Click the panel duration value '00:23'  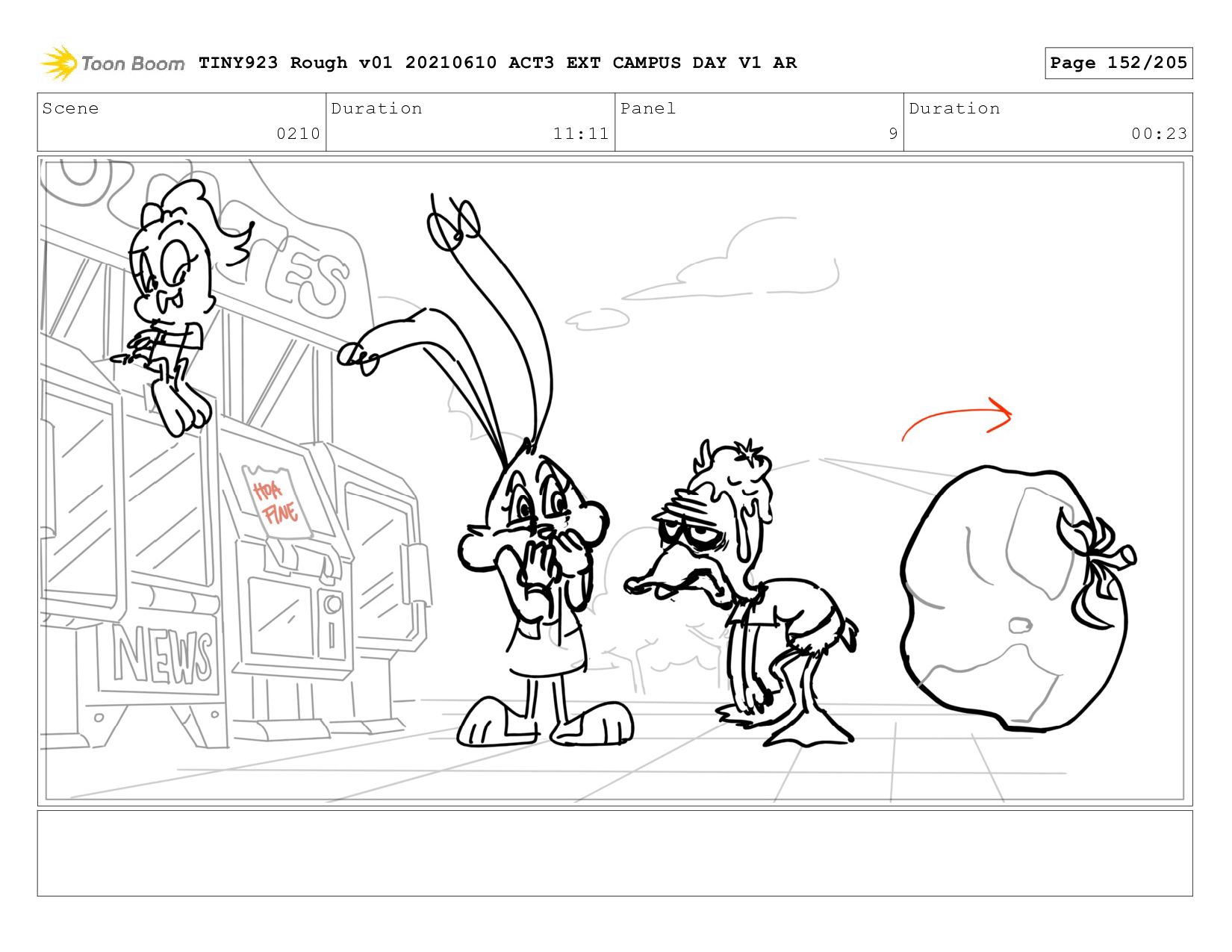[1159, 134]
